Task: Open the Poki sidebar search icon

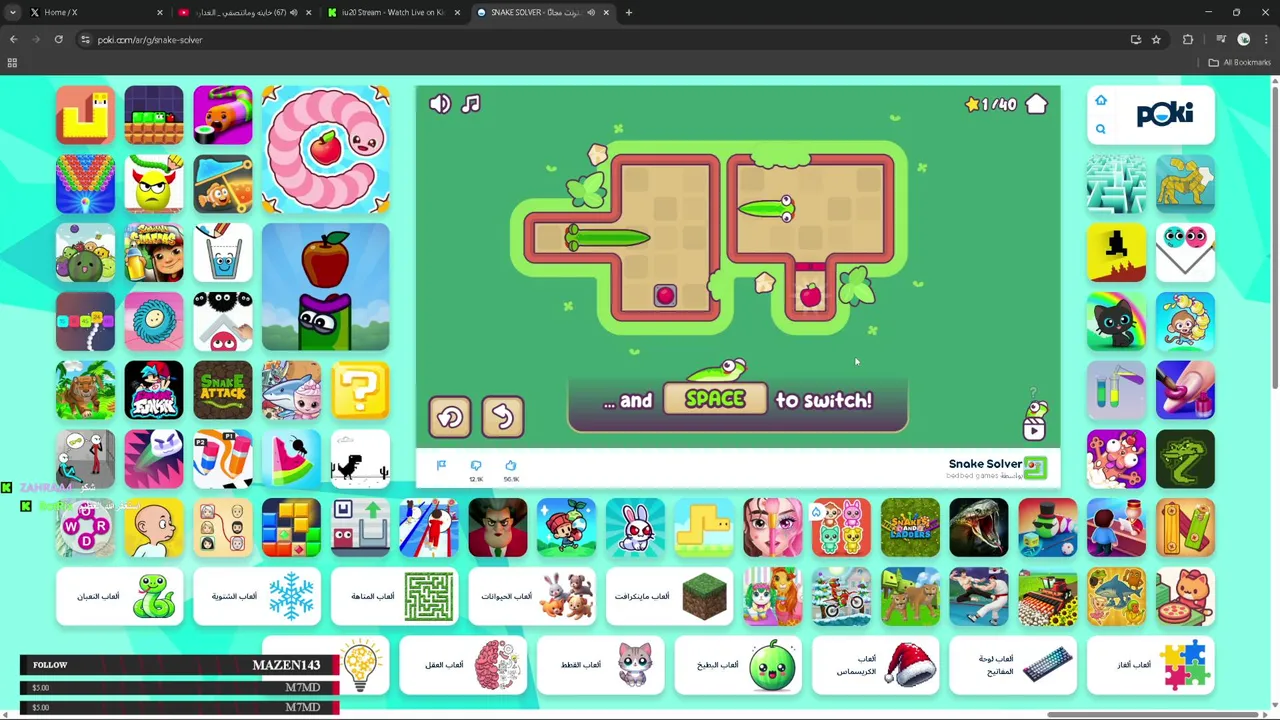Action: (x=1100, y=129)
